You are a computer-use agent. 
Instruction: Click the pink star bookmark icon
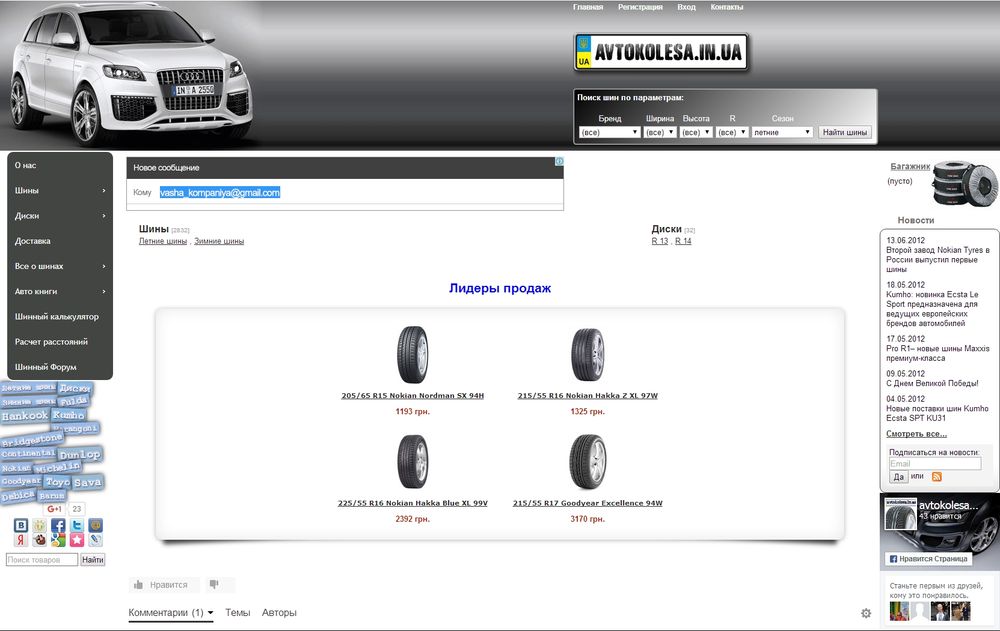77,540
